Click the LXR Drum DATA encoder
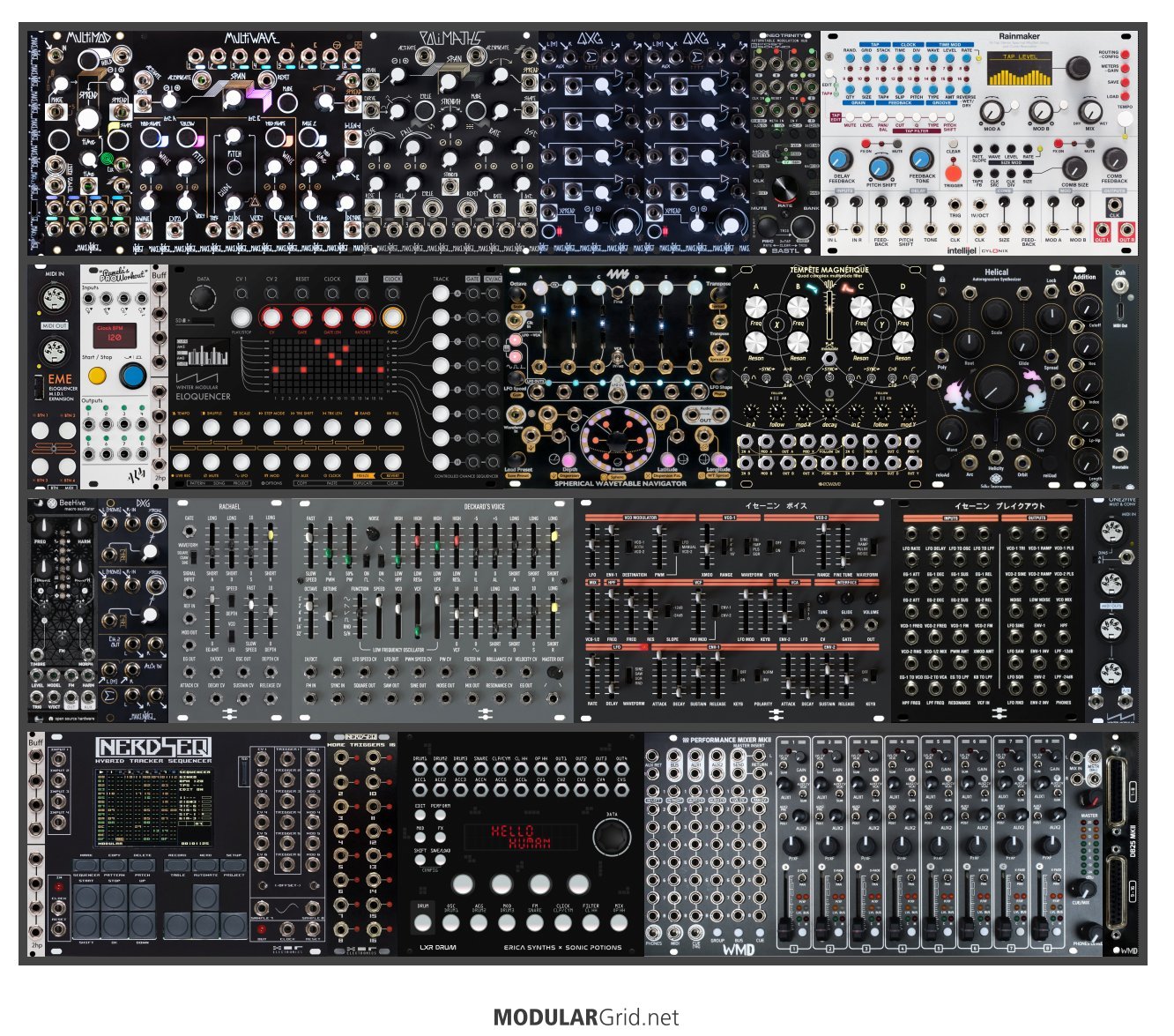The height and width of the screenshot is (1036, 1174). 612,836
